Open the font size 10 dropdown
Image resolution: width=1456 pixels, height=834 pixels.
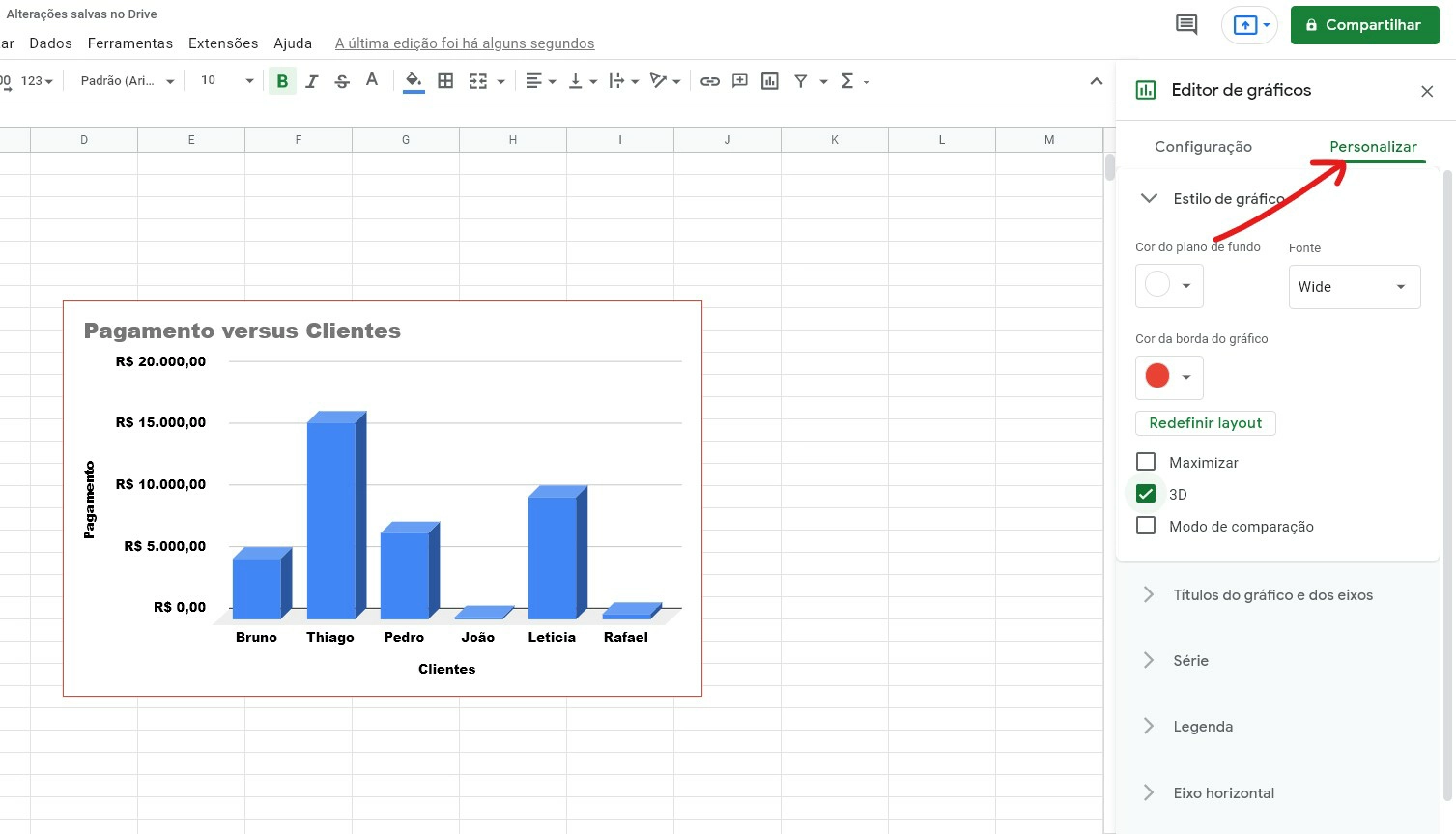[x=227, y=81]
